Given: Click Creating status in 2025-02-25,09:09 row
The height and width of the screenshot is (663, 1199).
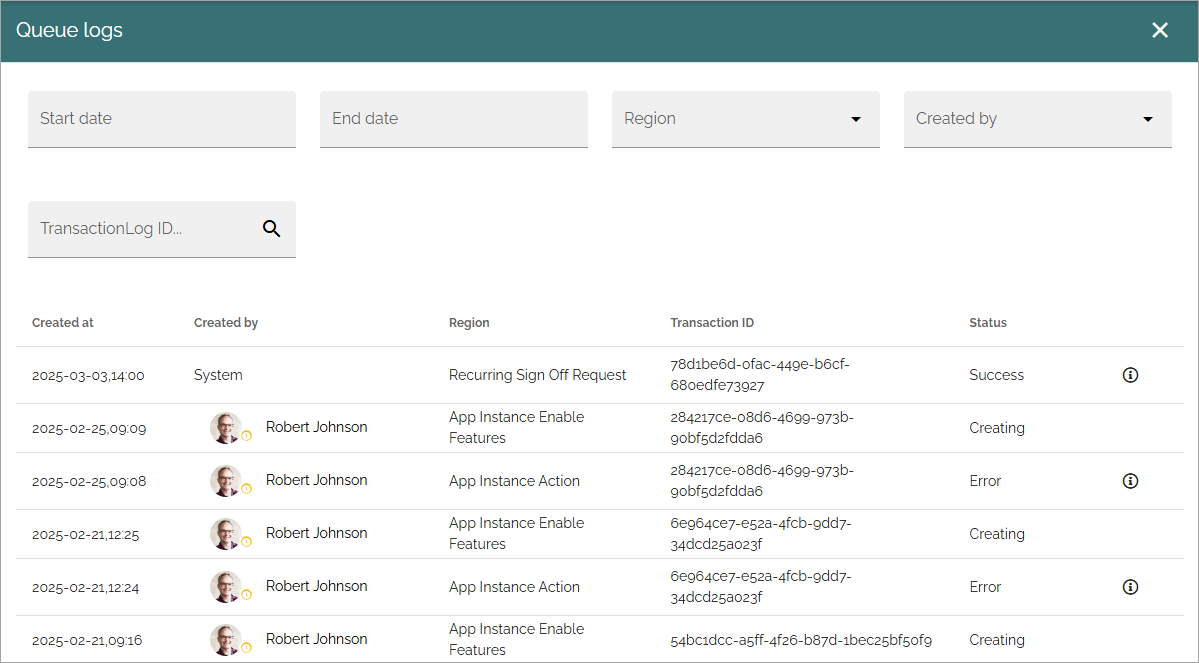Looking at the screenshot, I should (x=997, y=428).
